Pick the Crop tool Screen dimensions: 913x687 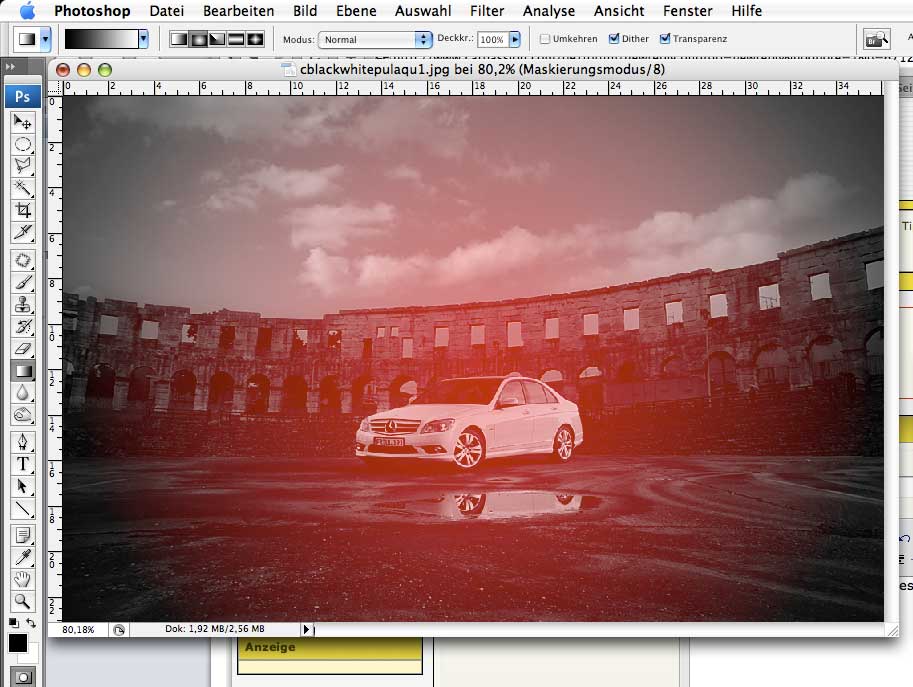click(22, 210)
